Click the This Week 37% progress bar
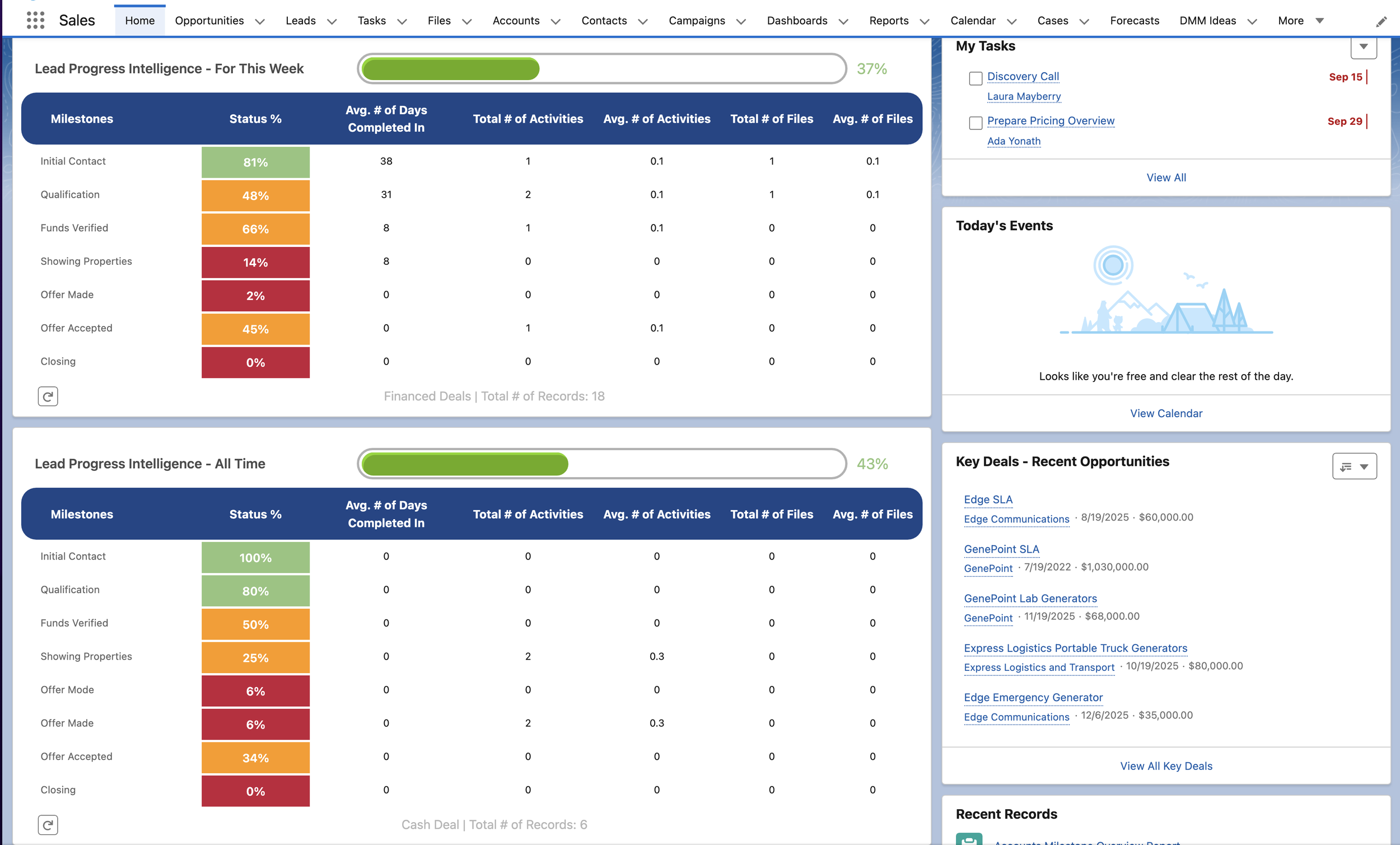The width and height of the screenshot is (1400, 845). pos(601,69)
